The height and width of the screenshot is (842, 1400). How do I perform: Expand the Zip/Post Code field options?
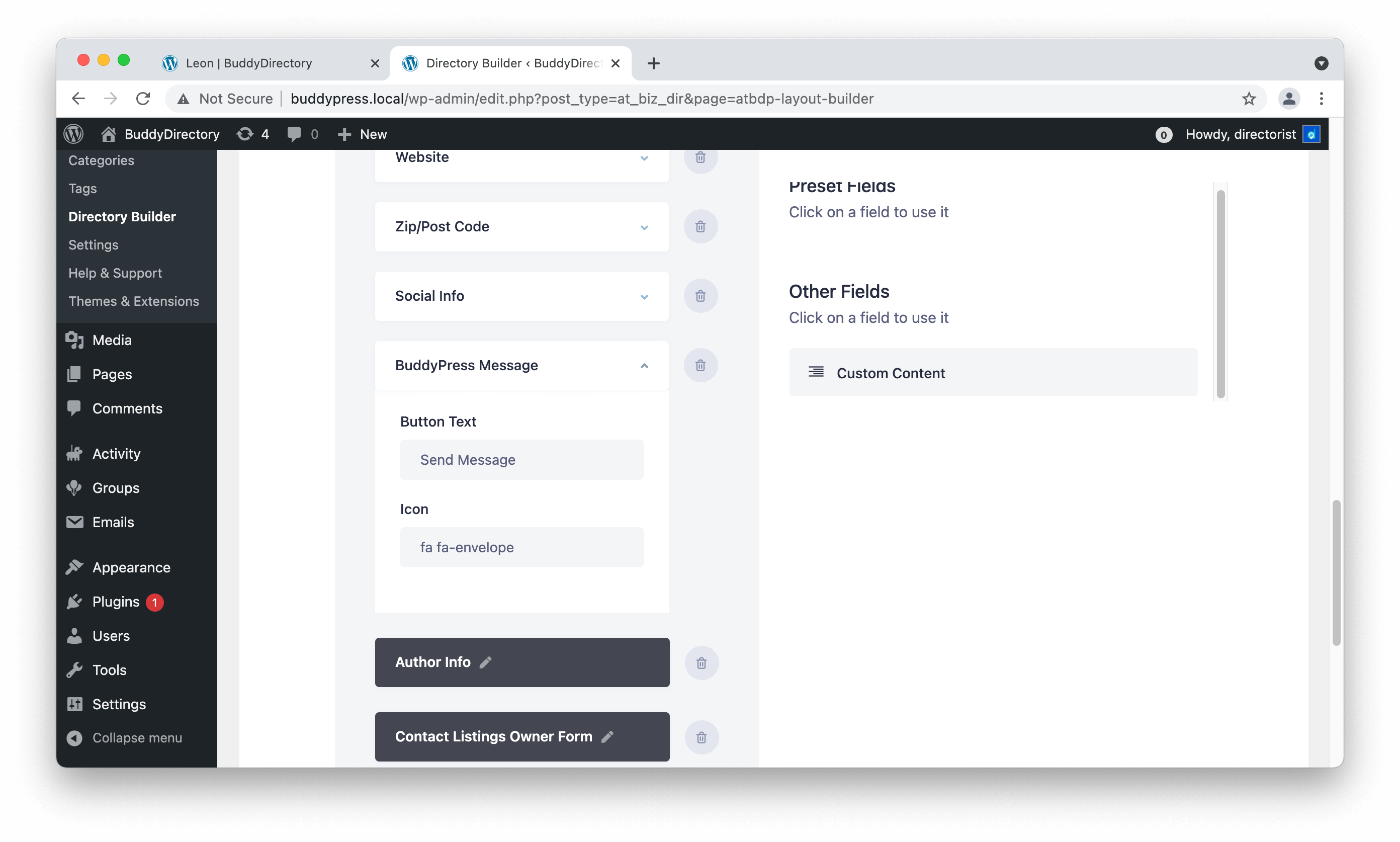click(644, 227)
